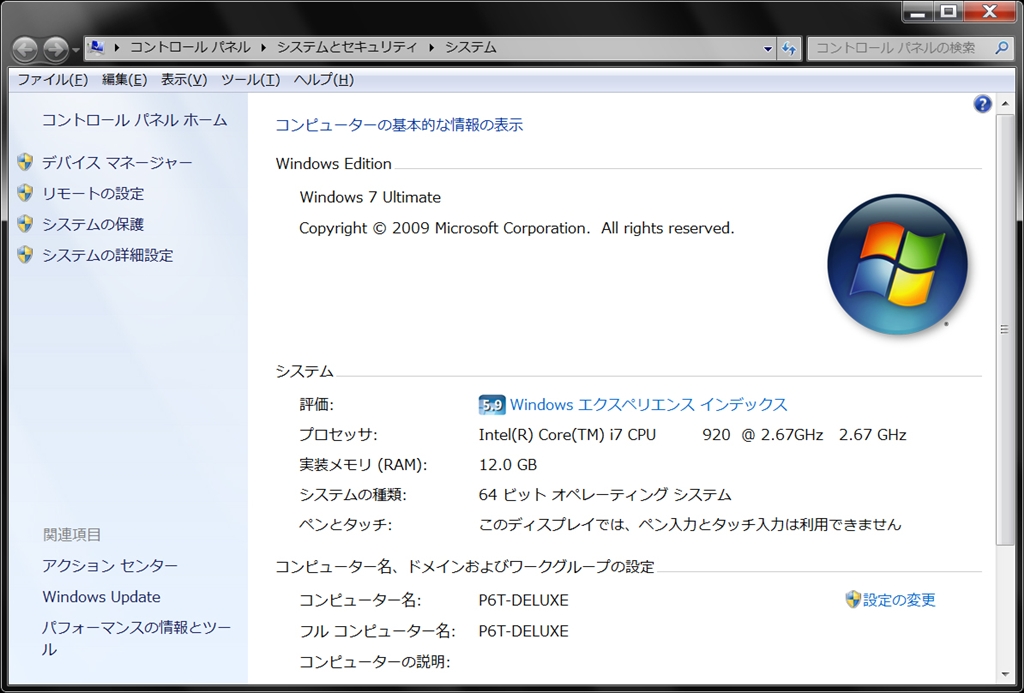Click the shield icon beside デバイス マネージャー

(25, 162)
